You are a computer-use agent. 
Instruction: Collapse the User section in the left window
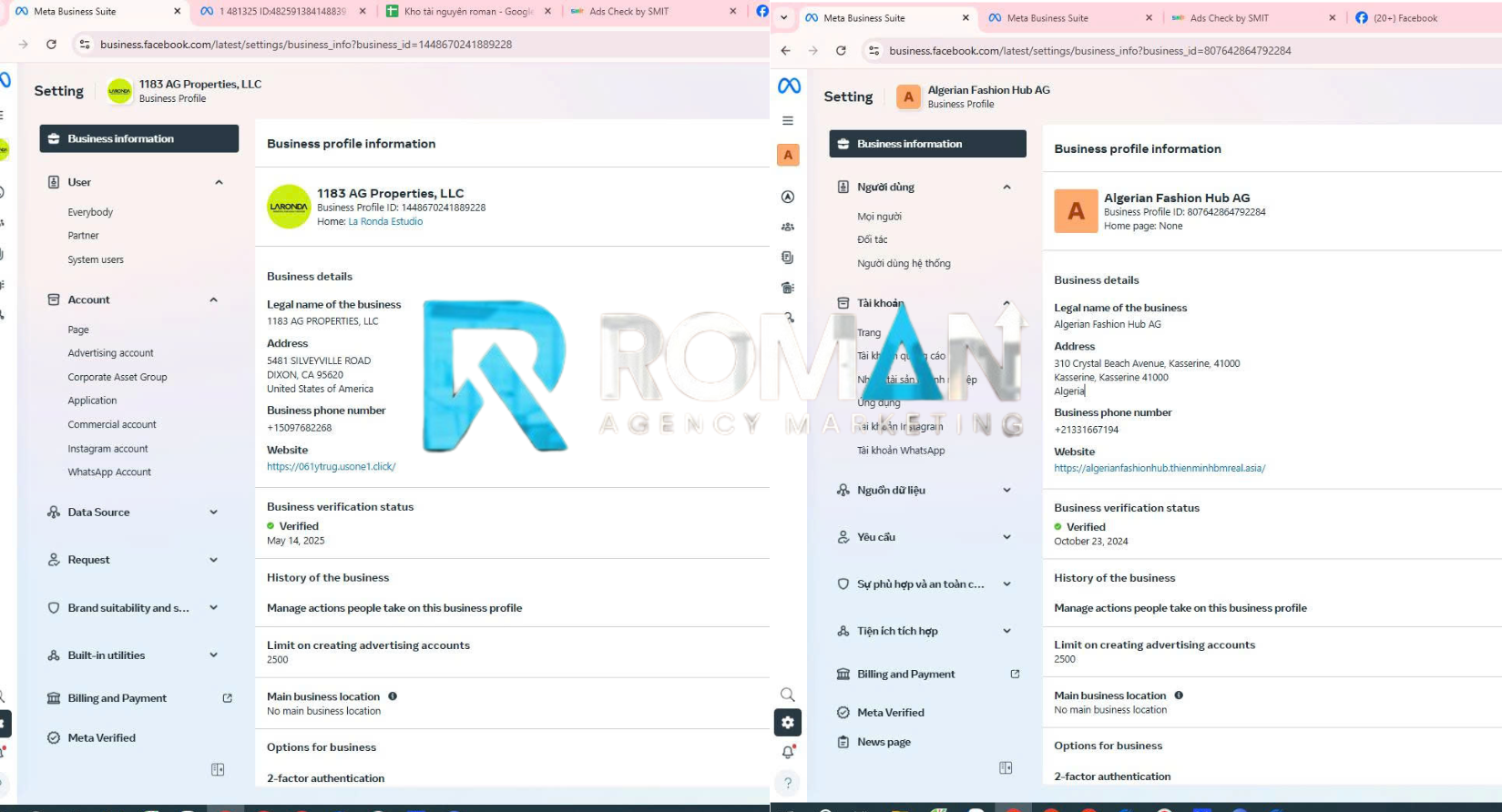point(219,182)
